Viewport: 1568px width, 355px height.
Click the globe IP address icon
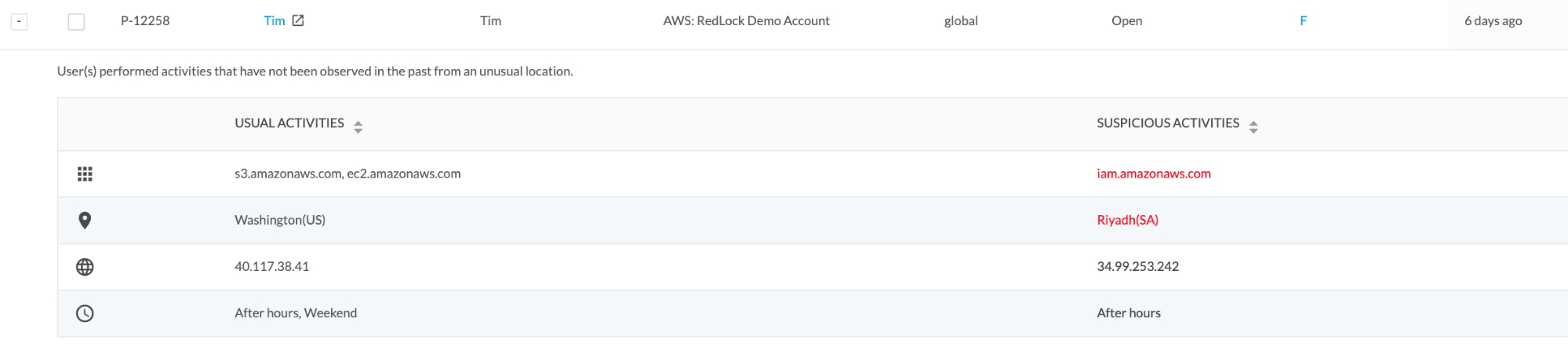point(85,267)
